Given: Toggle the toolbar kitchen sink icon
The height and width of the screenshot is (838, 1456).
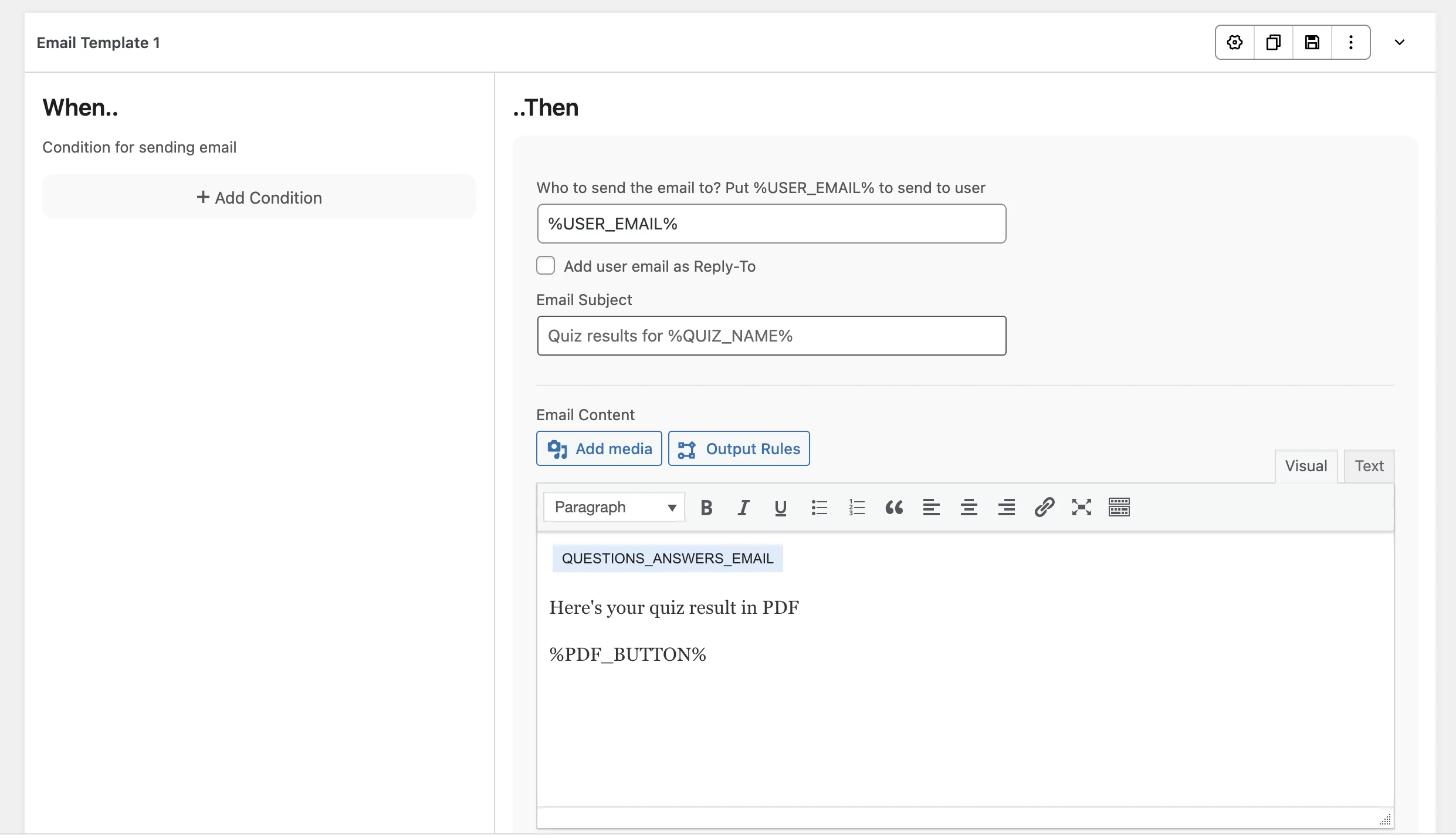Looking at the screenshot, I should point(1119,507).
